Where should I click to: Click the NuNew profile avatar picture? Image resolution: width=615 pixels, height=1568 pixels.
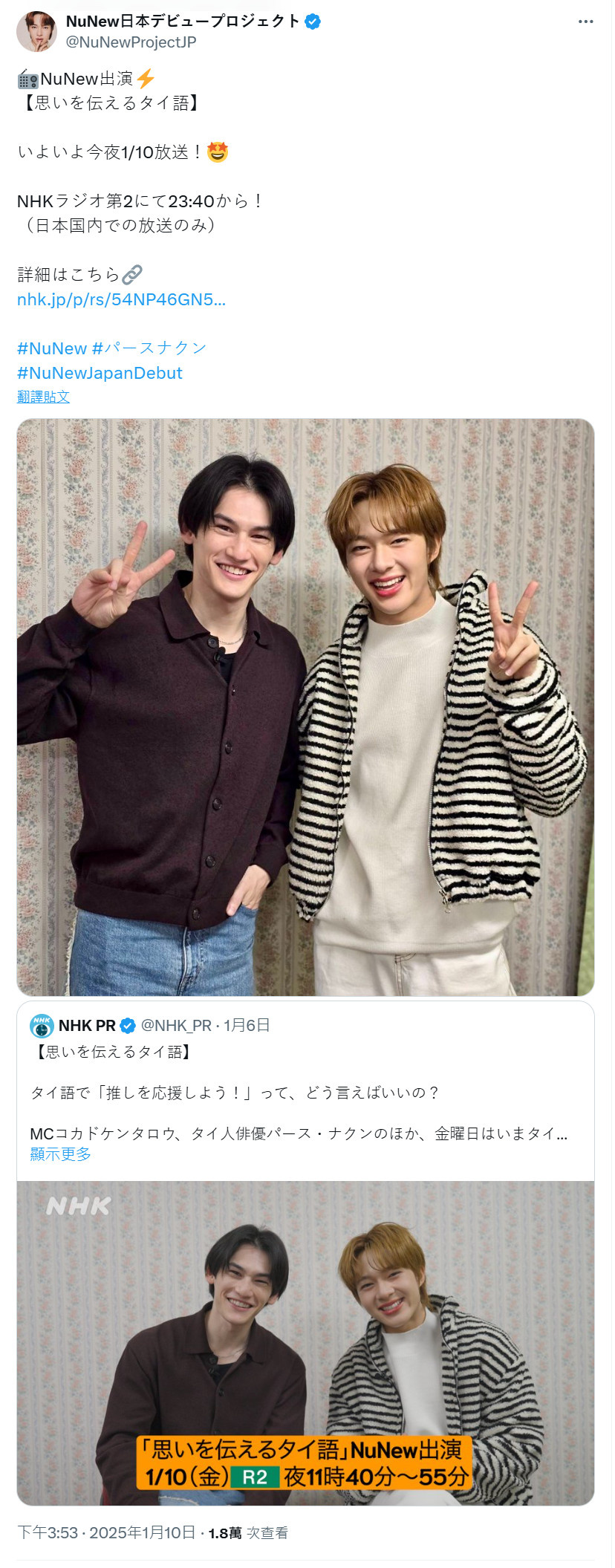click(36, 31)
